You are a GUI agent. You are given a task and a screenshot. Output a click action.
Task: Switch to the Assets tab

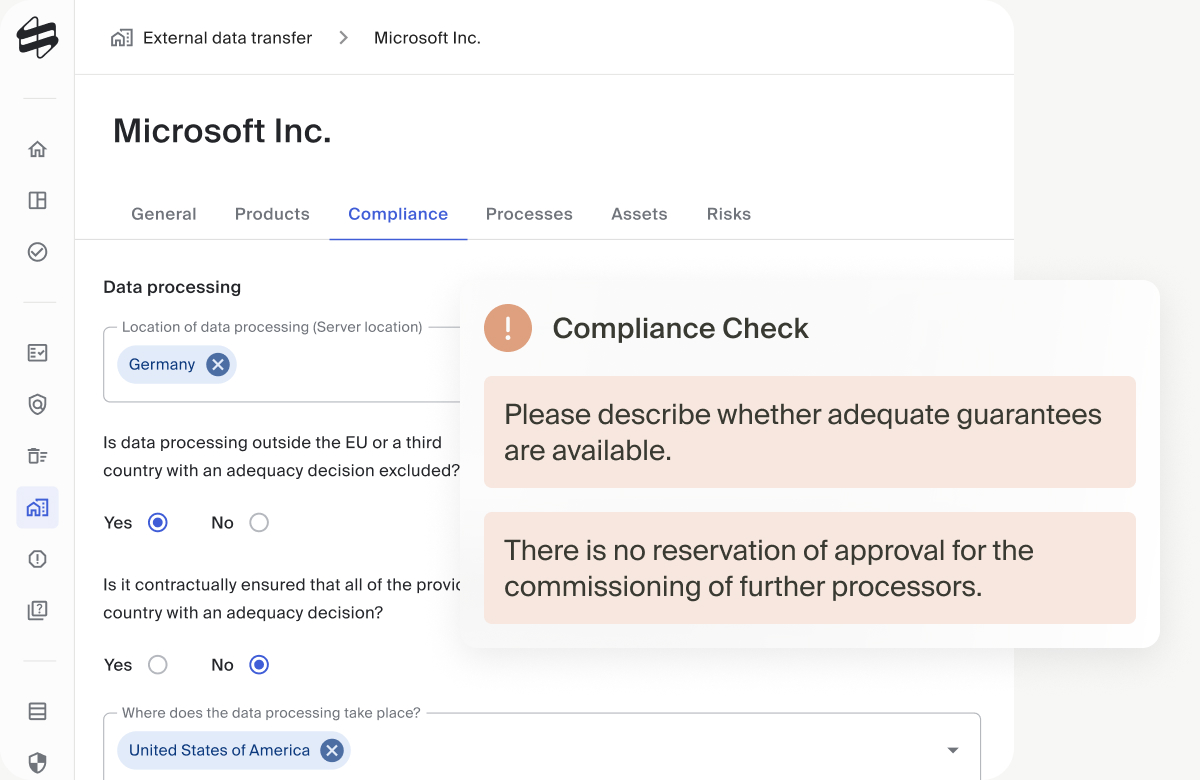[x=639, y=214]
